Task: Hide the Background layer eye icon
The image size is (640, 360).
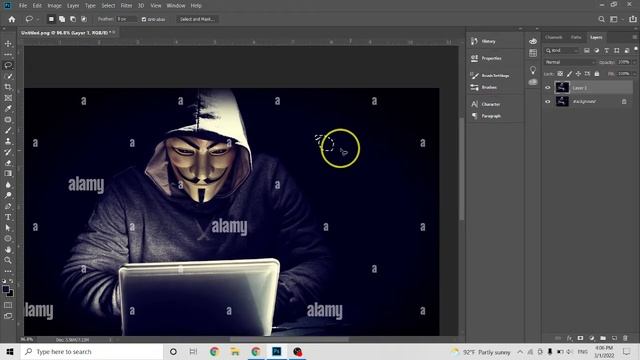Action: pyautogui.click(x=548, y=102)
